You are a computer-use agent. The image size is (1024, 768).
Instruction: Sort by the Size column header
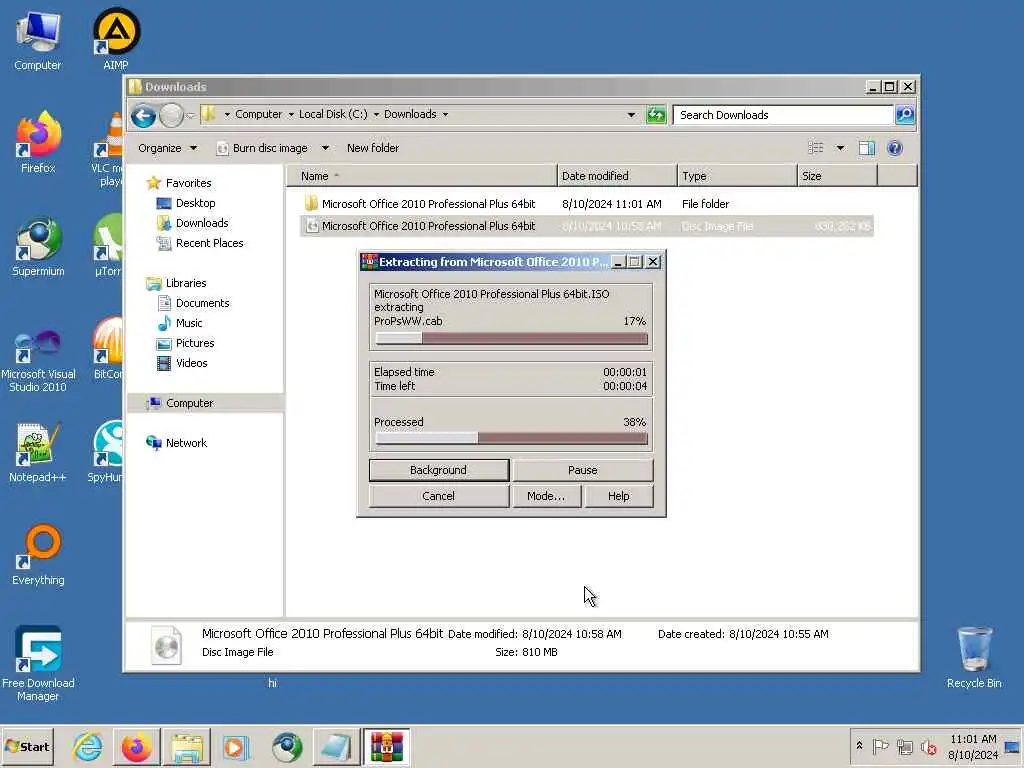pyautogui.click(x=838, y=176)
